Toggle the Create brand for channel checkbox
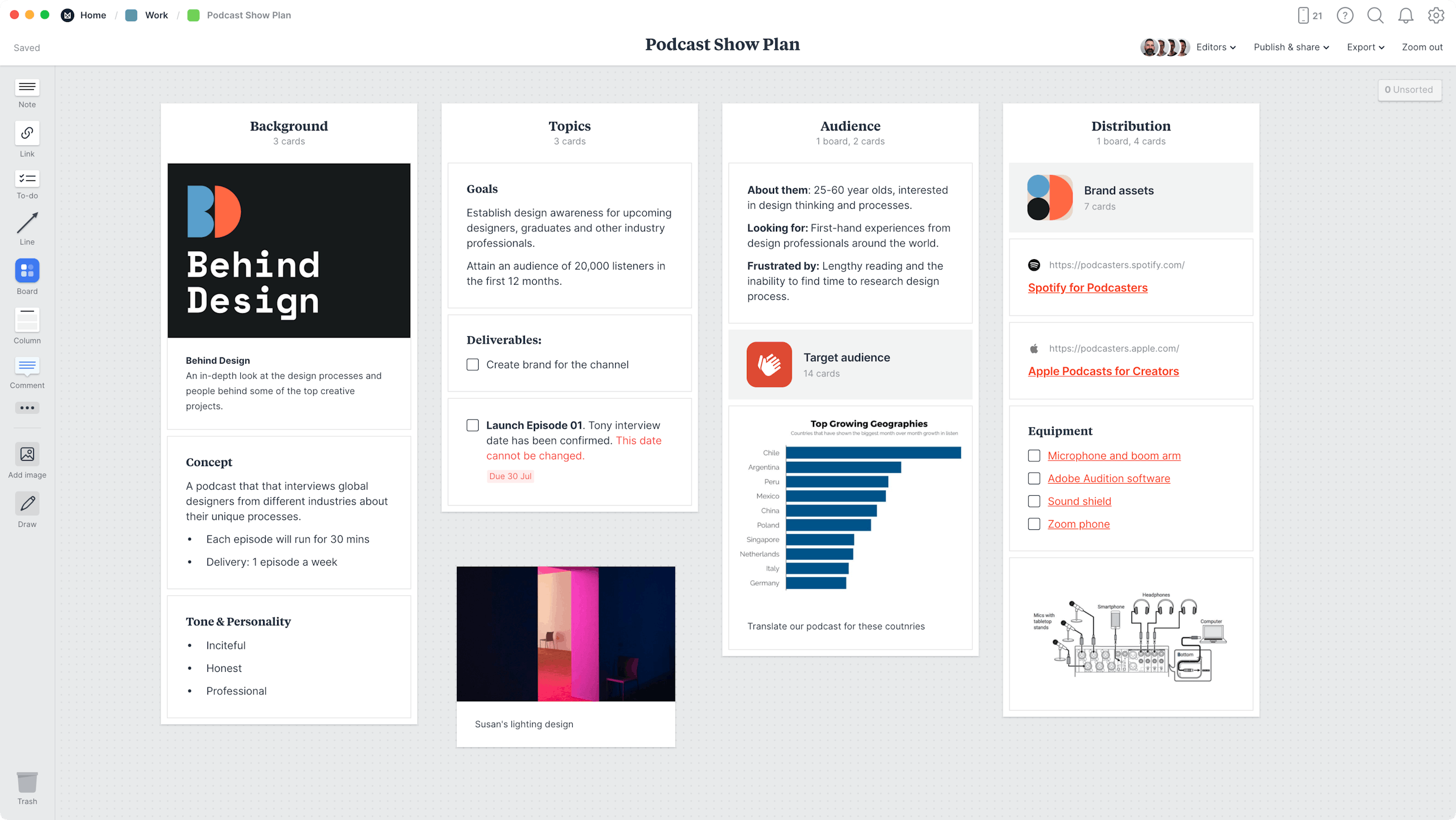This screenshot has width=1456, height=820. pos(473,364)
